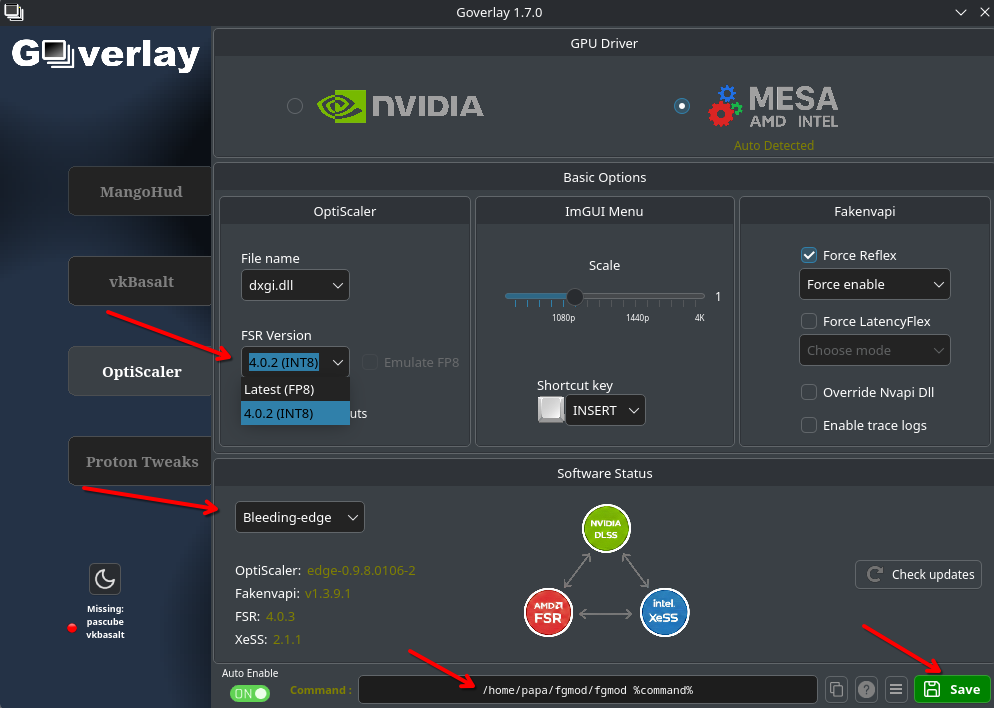Open the Choose mode dropdown

tap(875, 351)
